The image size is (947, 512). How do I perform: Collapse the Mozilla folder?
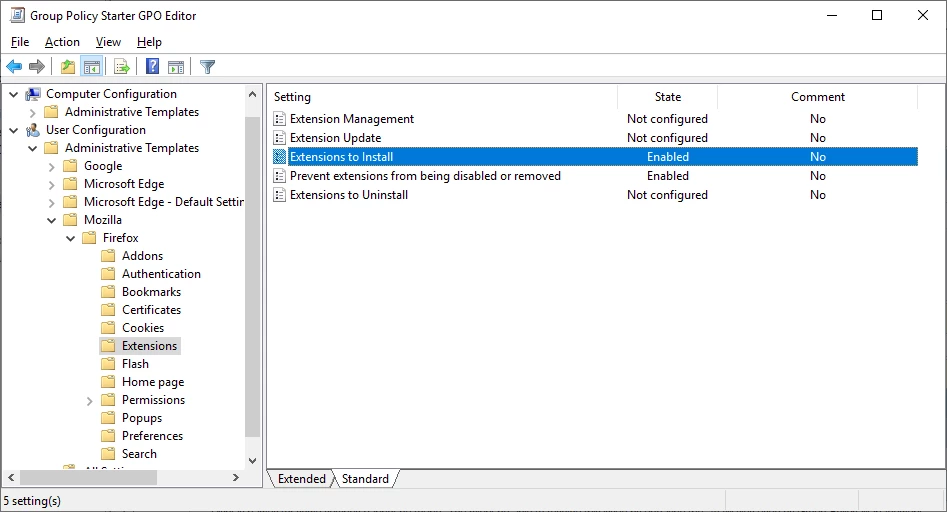[x=51, y=220]
